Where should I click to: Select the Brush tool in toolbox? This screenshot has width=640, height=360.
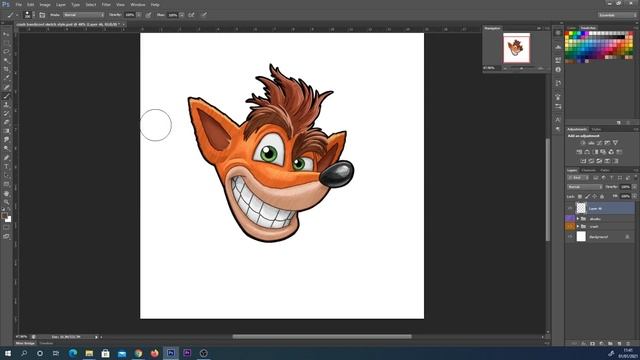[x=6, y=96]
